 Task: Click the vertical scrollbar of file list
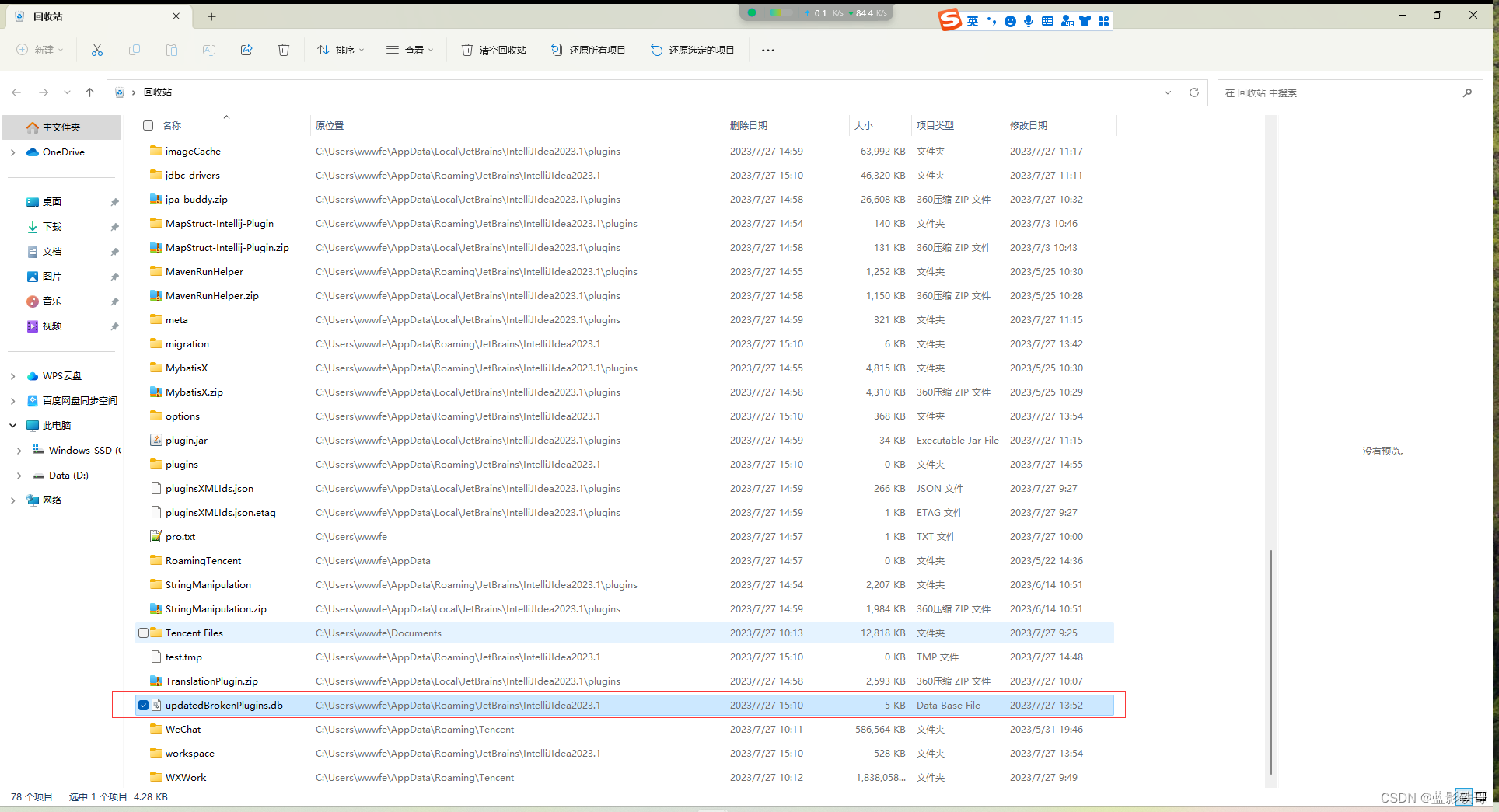1271,662
